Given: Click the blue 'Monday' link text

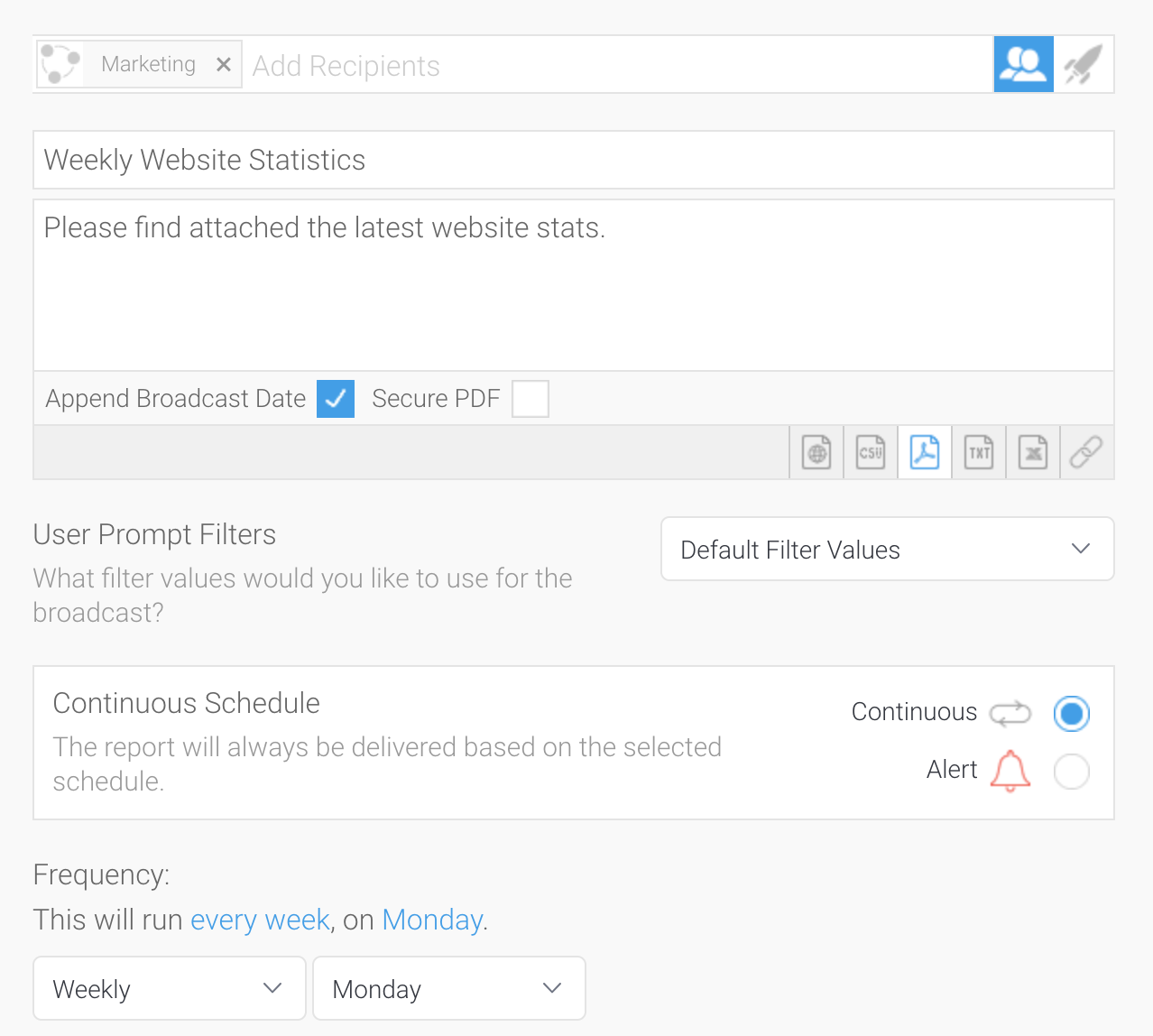Looking at the screenshot, I should click(x=432, y=920).
